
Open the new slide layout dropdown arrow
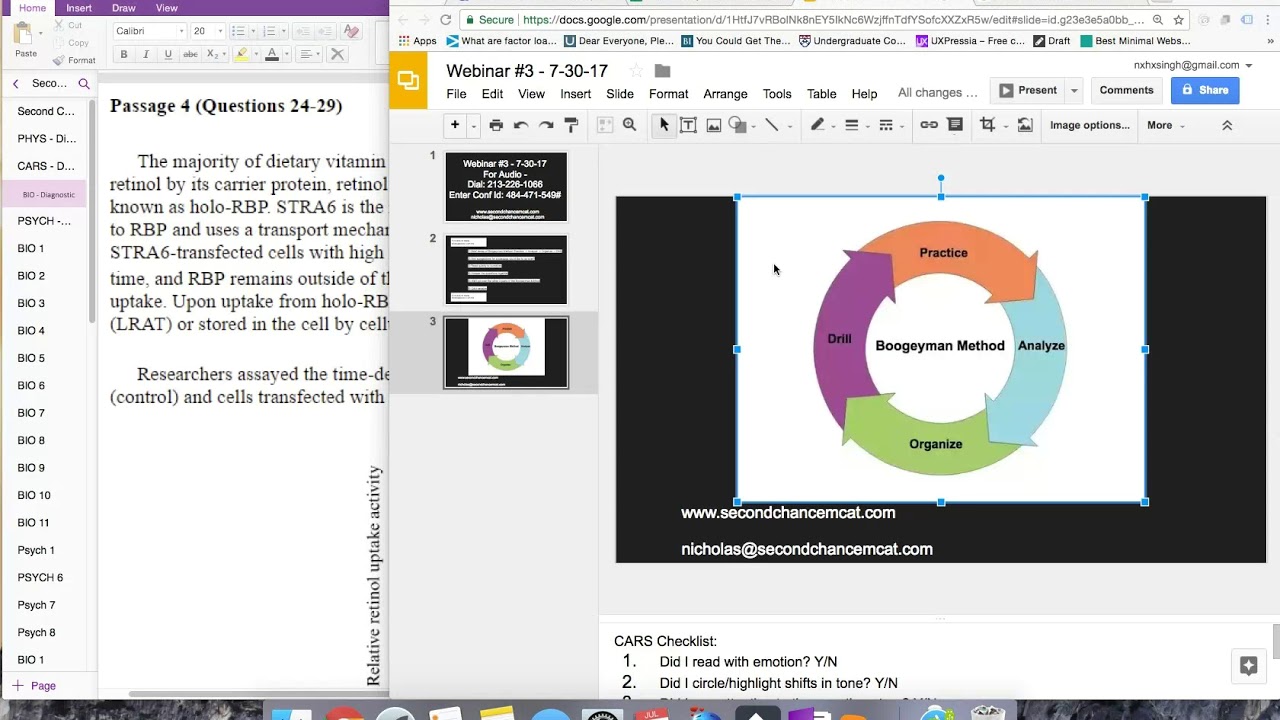pyautogui.click(x=473, y=126)
